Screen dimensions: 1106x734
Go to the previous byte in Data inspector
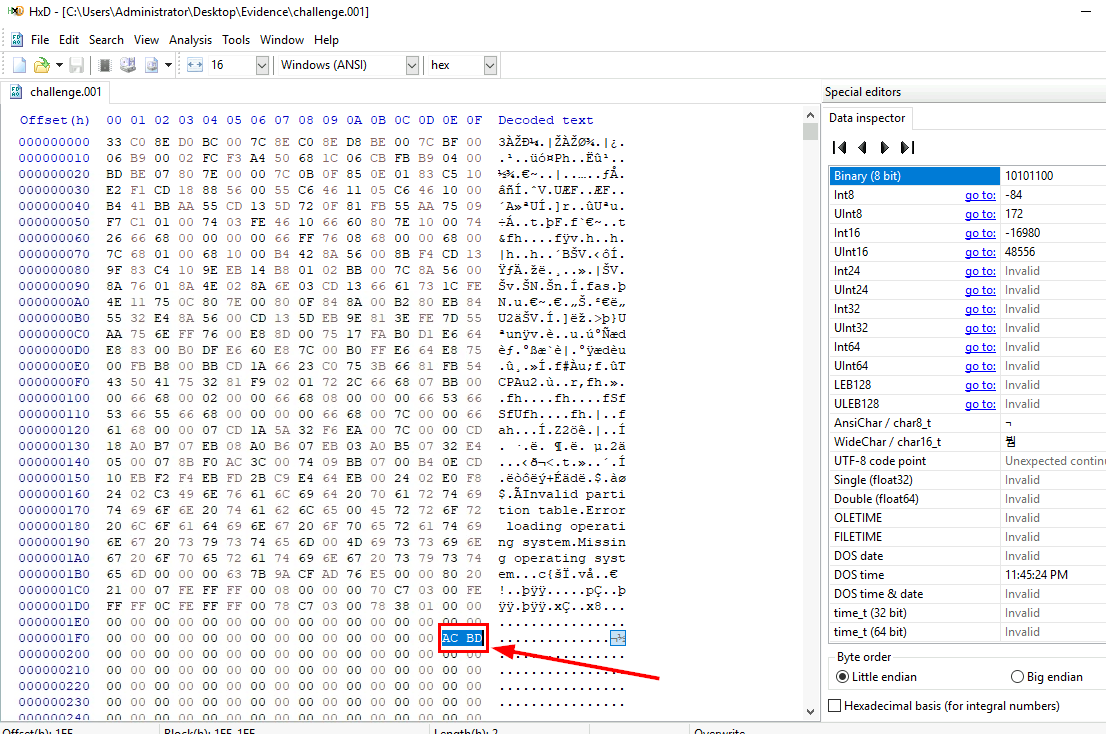pos(862,147)
